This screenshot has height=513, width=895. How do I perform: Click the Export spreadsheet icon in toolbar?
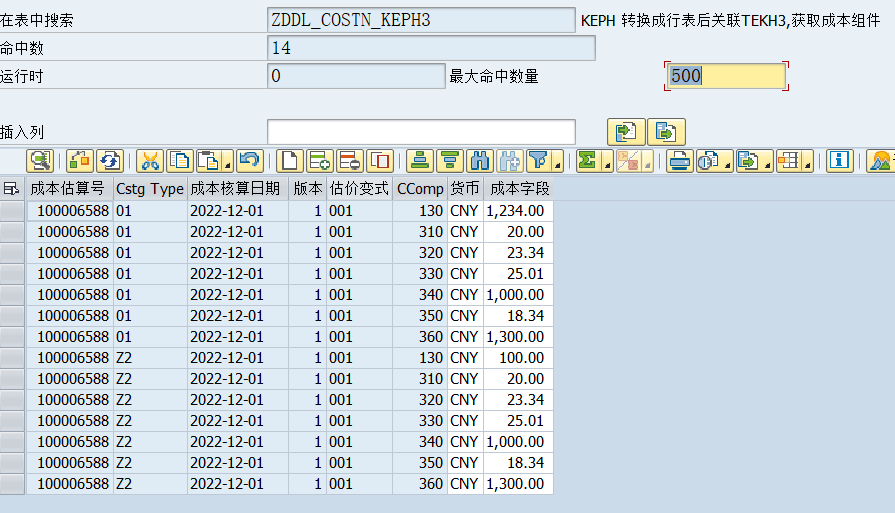[x=748, y=161]
